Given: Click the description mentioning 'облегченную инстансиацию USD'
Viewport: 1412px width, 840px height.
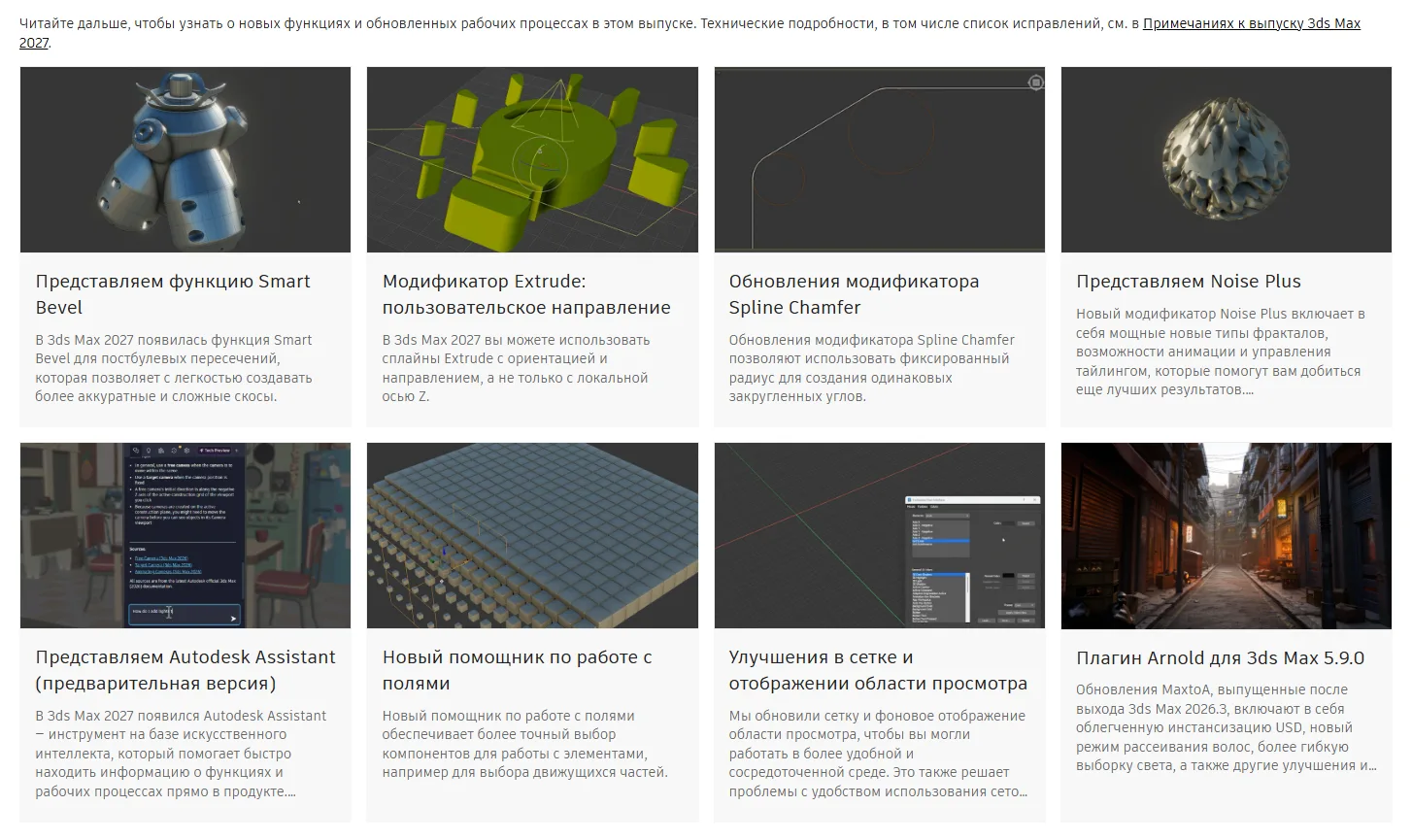Looking at the screenshot, I should [1227, 727].
